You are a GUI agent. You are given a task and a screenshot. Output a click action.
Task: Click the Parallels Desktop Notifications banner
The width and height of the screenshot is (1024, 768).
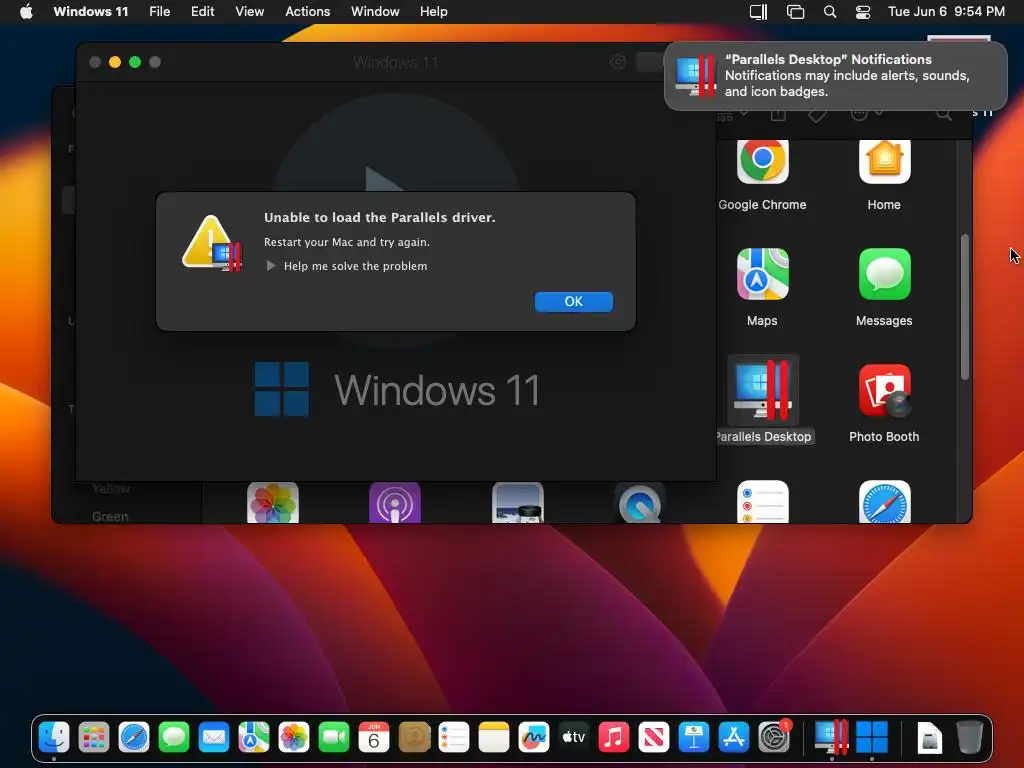(x=835, y=76)
